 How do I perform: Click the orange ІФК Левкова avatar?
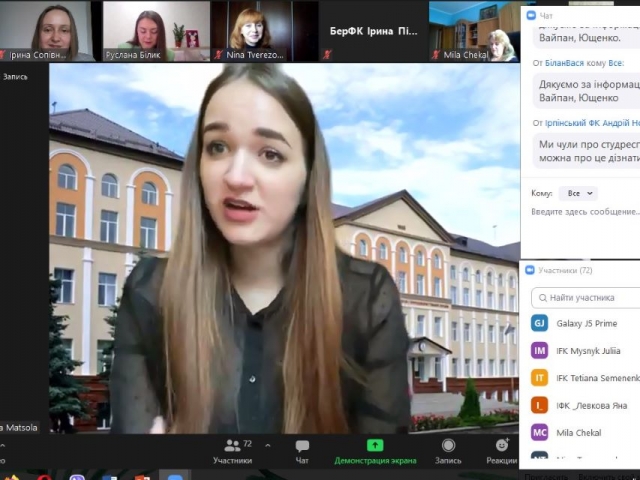(x=539, y=406)
